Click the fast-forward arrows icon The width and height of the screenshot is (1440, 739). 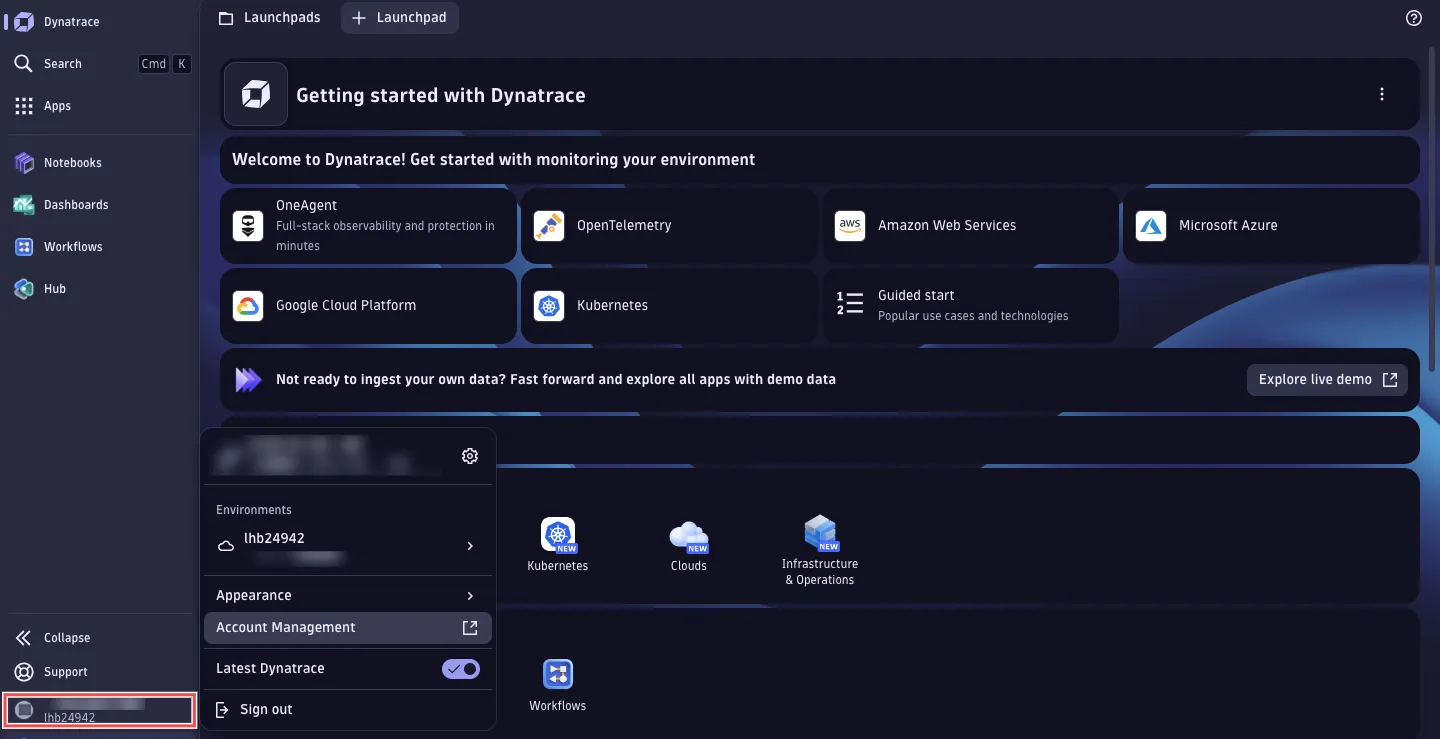coord(248,380)
